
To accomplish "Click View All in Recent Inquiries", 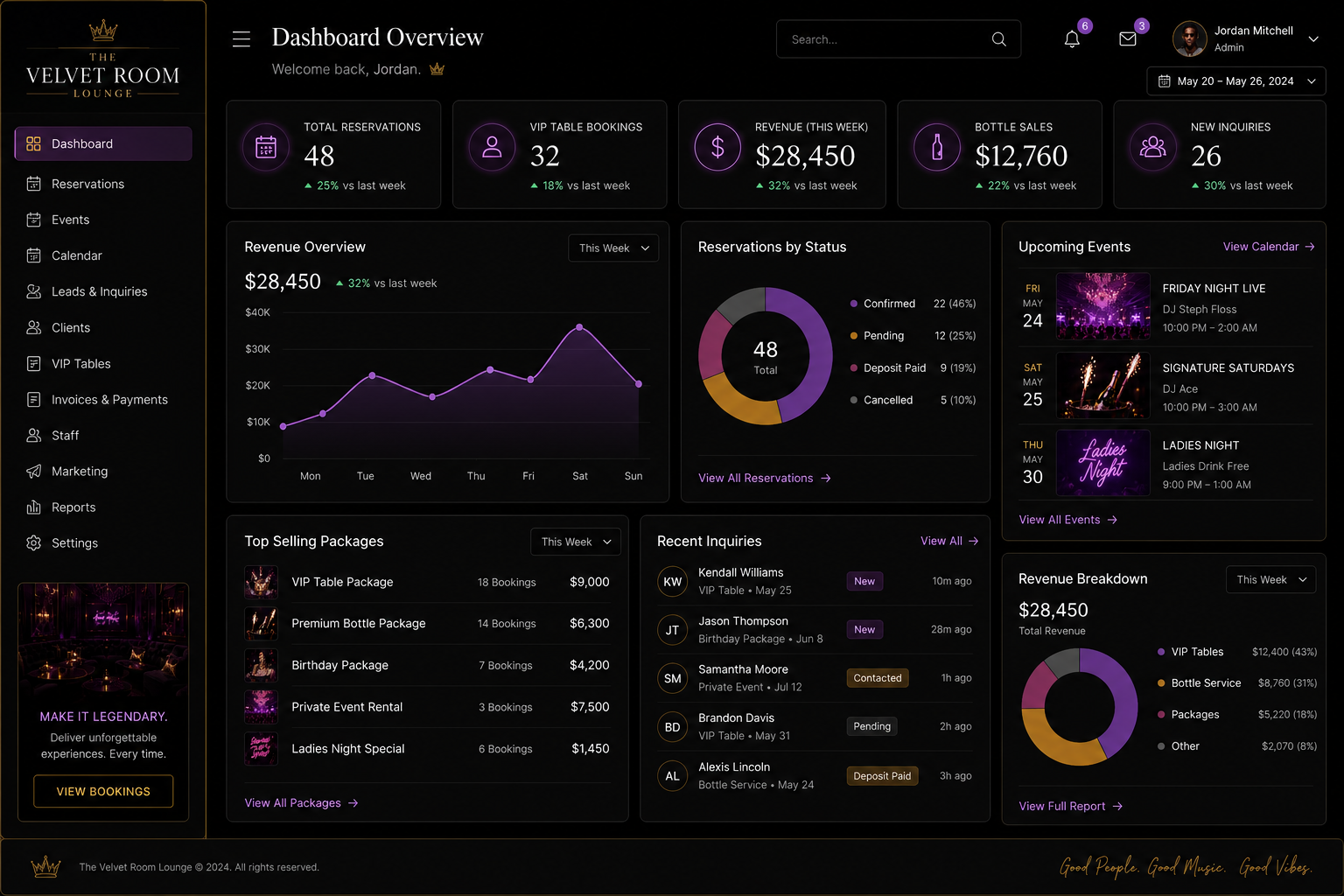I will point(949,541).
